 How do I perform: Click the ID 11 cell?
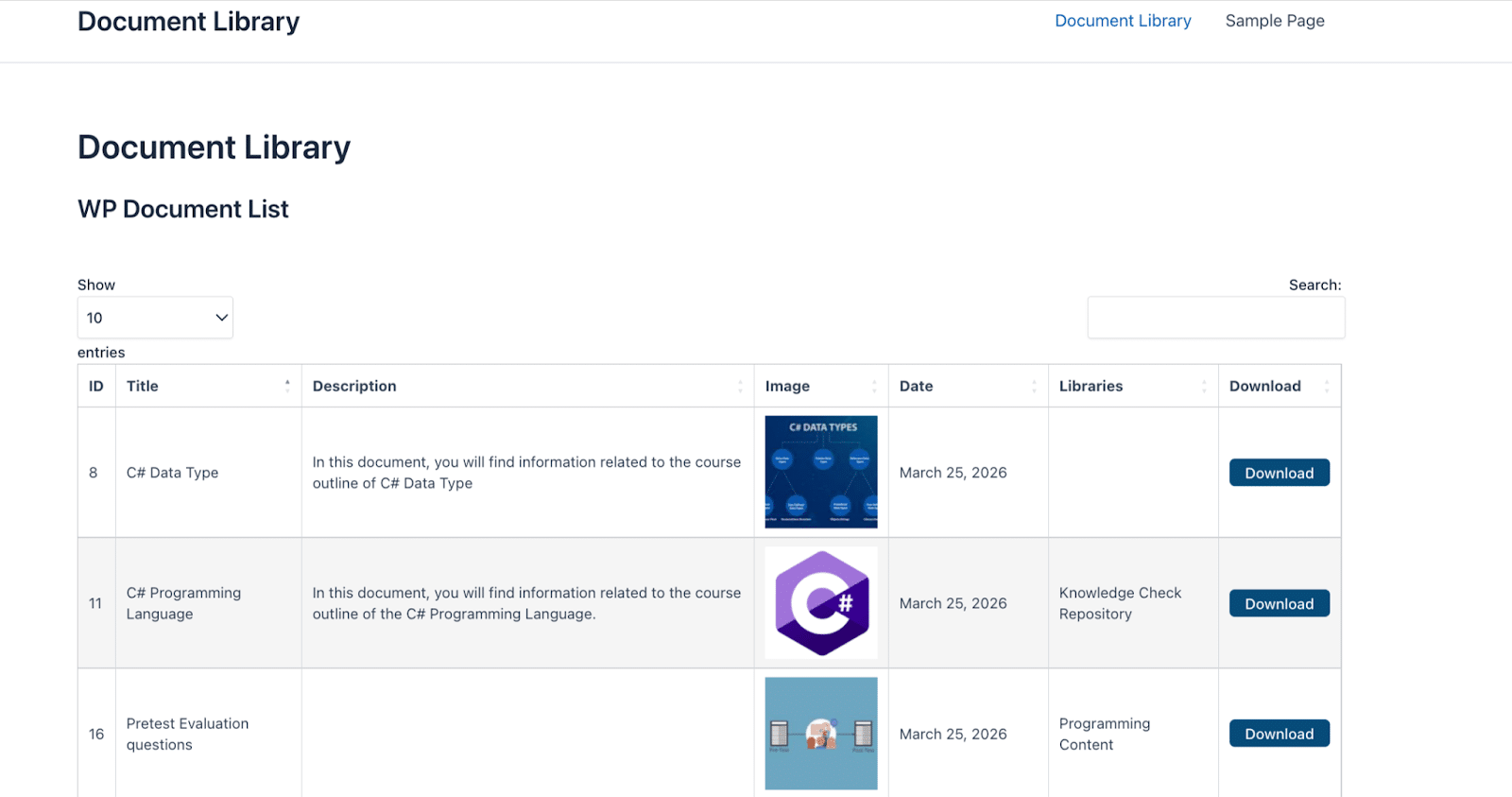click(96, 603)
